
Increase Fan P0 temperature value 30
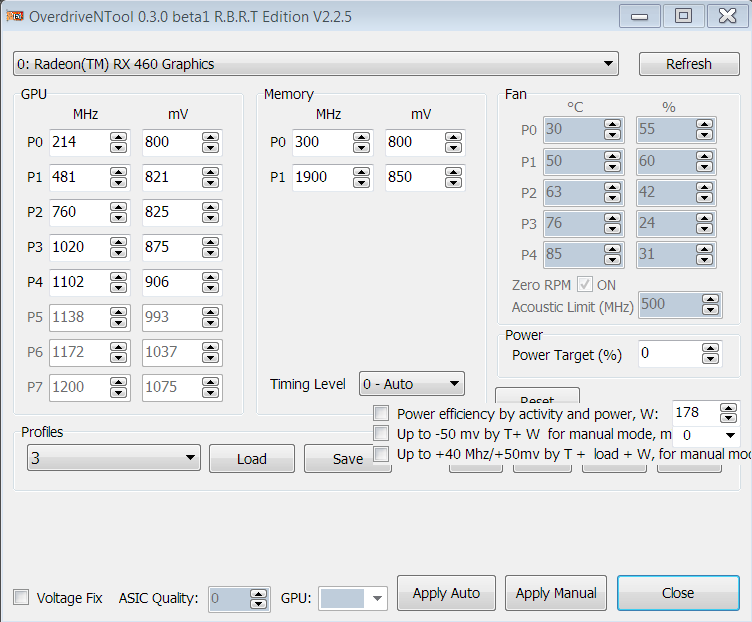pos(612,124)
